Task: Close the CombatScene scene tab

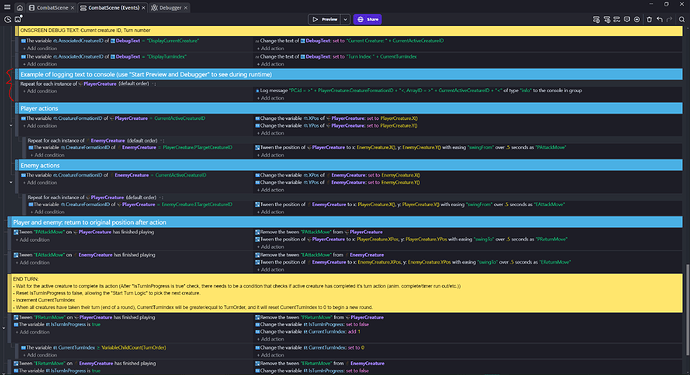Action: pyautogui.click(x=73, y=8)
